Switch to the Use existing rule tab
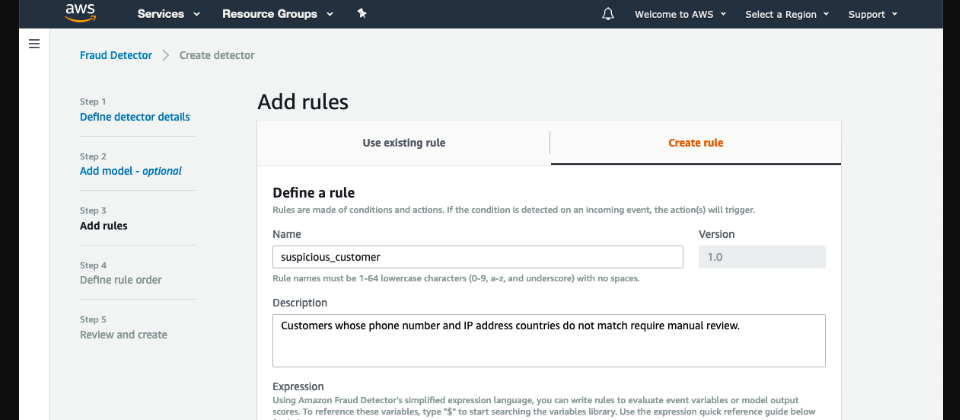The image size is (960, 420). point(403,143)
